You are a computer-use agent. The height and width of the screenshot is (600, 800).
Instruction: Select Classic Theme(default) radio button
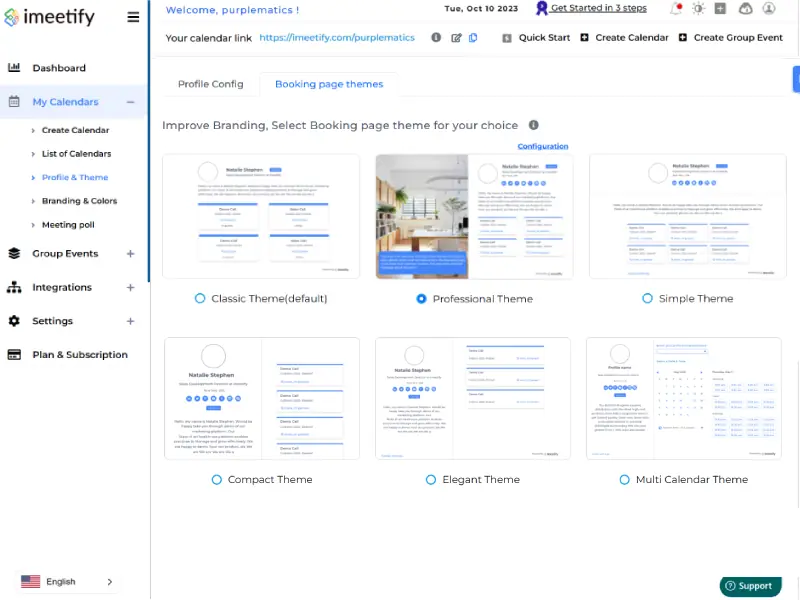coord(200,298)
